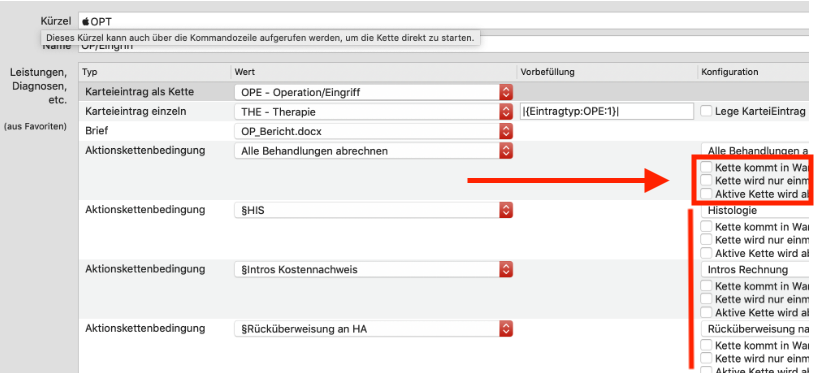This screenshot has height=373, width=814.
Task: Expand §Intros Kostennachweis dropdown arrows
Action: coord(506,269)
